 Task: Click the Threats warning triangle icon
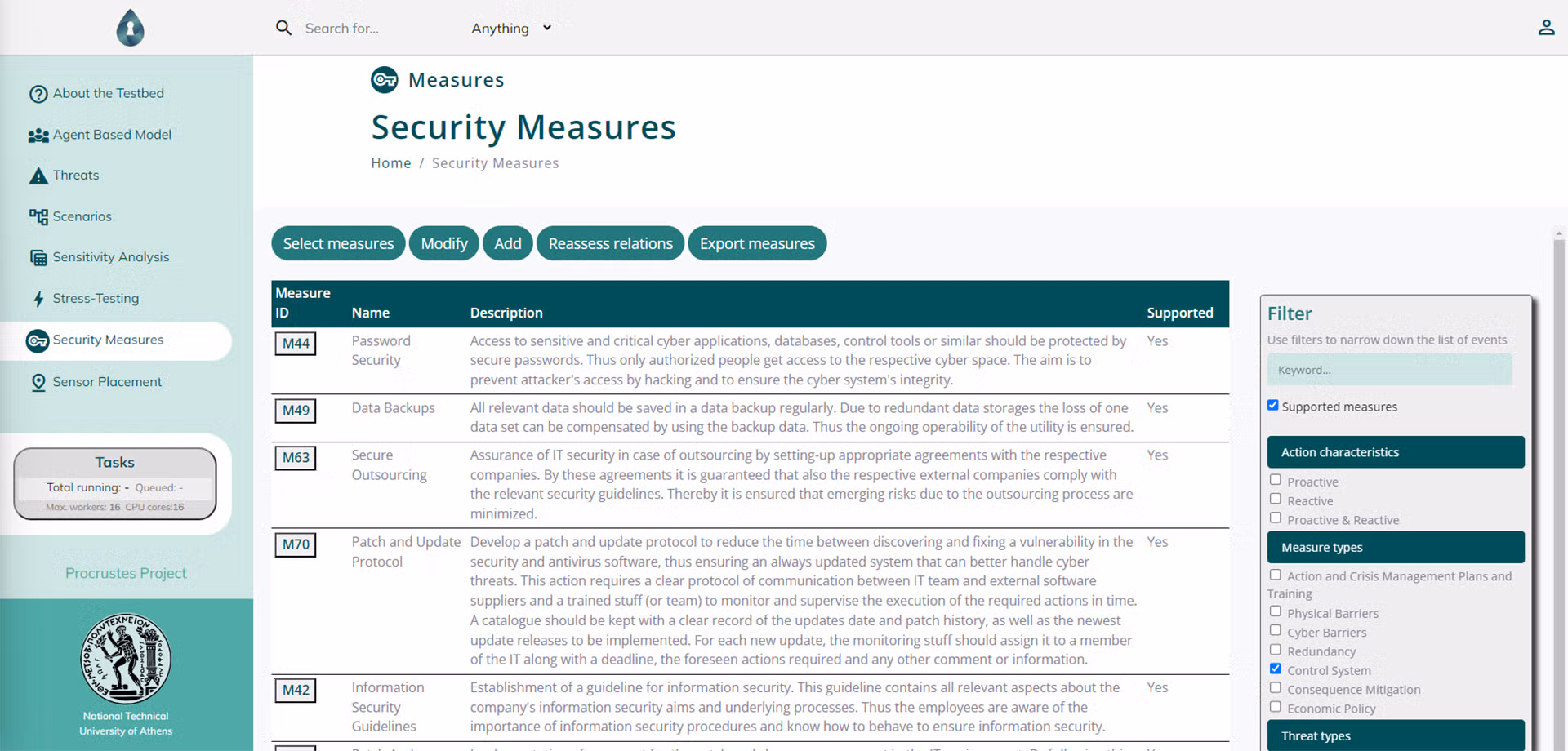pos(38,176)
